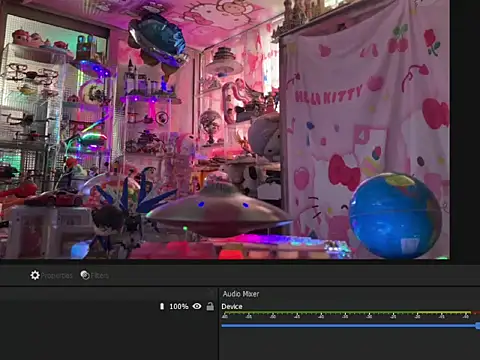Select source row left of battery icon
Screen dimensions: 480x360
79,306
